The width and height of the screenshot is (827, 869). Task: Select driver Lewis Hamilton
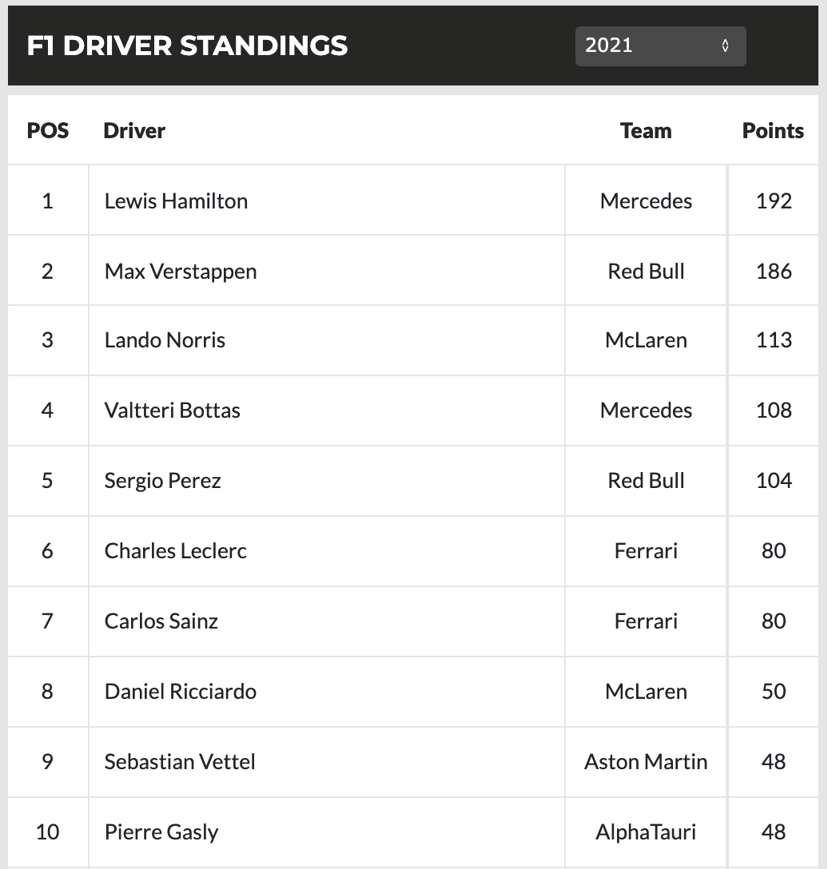(176, 201)
